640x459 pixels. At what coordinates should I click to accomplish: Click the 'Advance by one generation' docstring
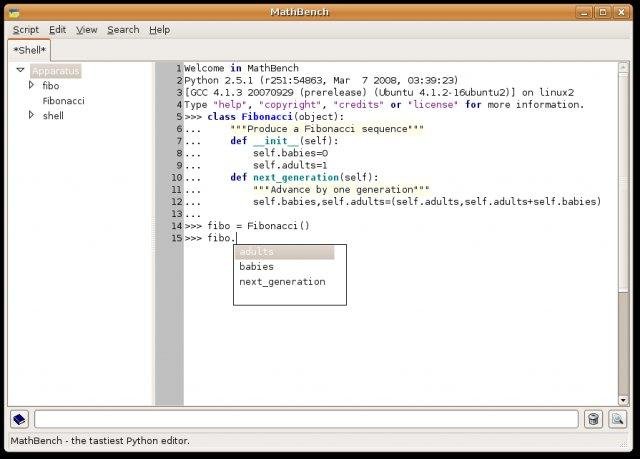point(341,190)
